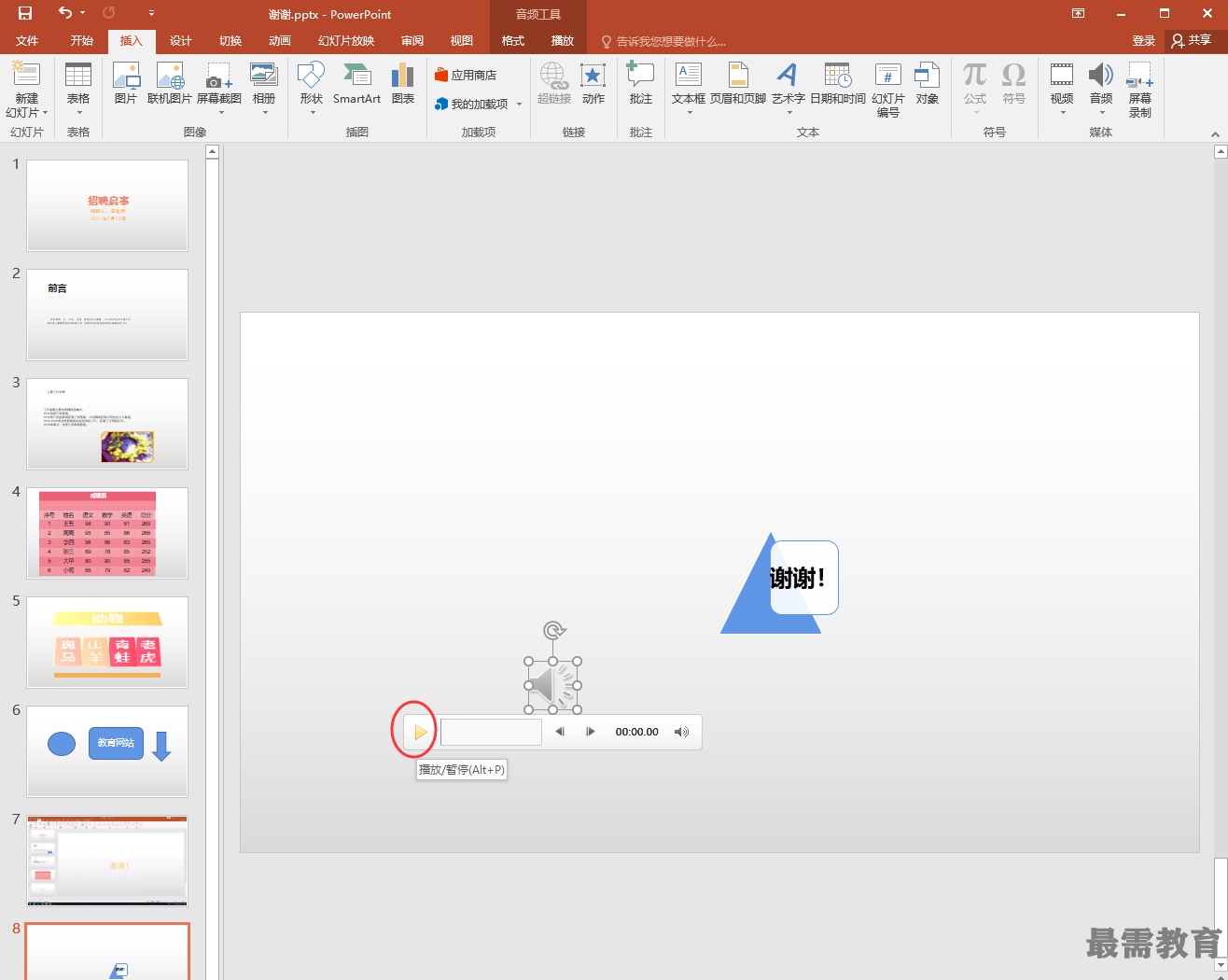This screenshot has height=980, width=1228.
Task: Skip forward in the audio player
Action: point(591,732)
